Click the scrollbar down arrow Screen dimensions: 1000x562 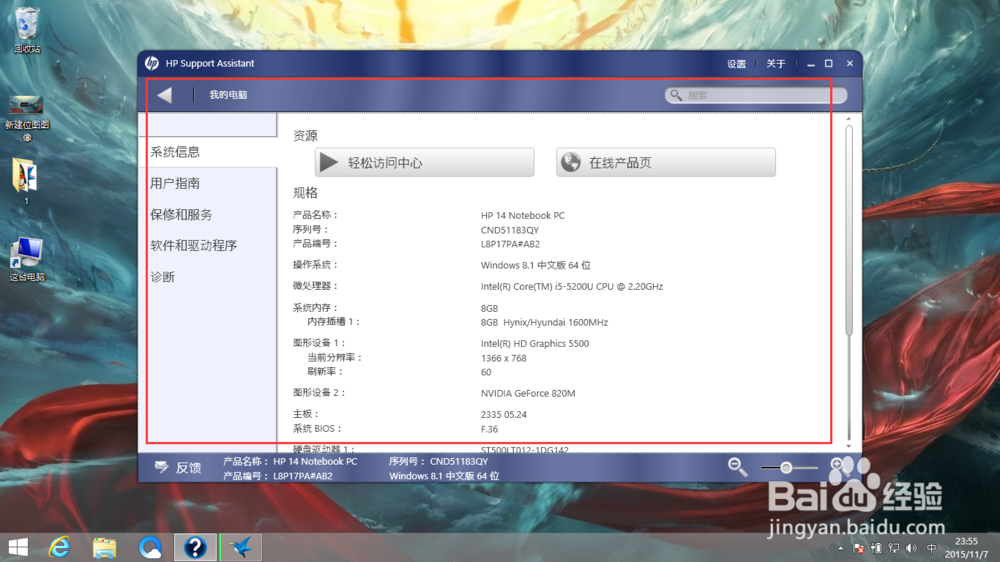point(849,446)
